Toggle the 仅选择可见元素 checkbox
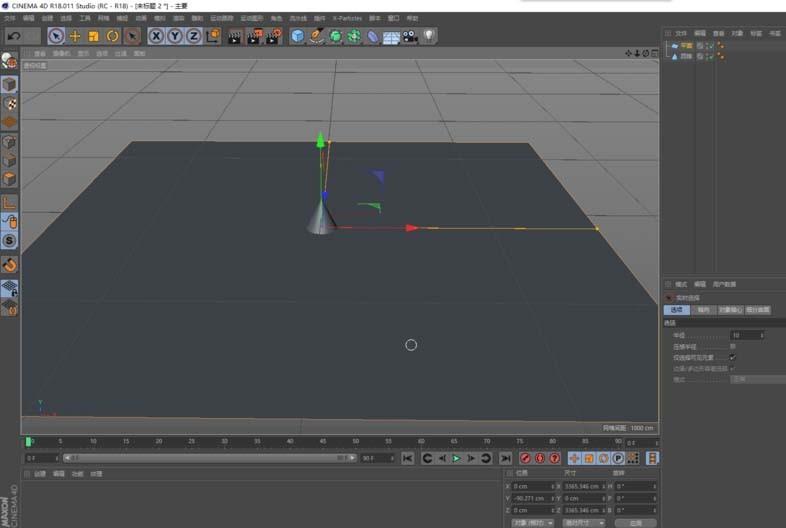 733,357
